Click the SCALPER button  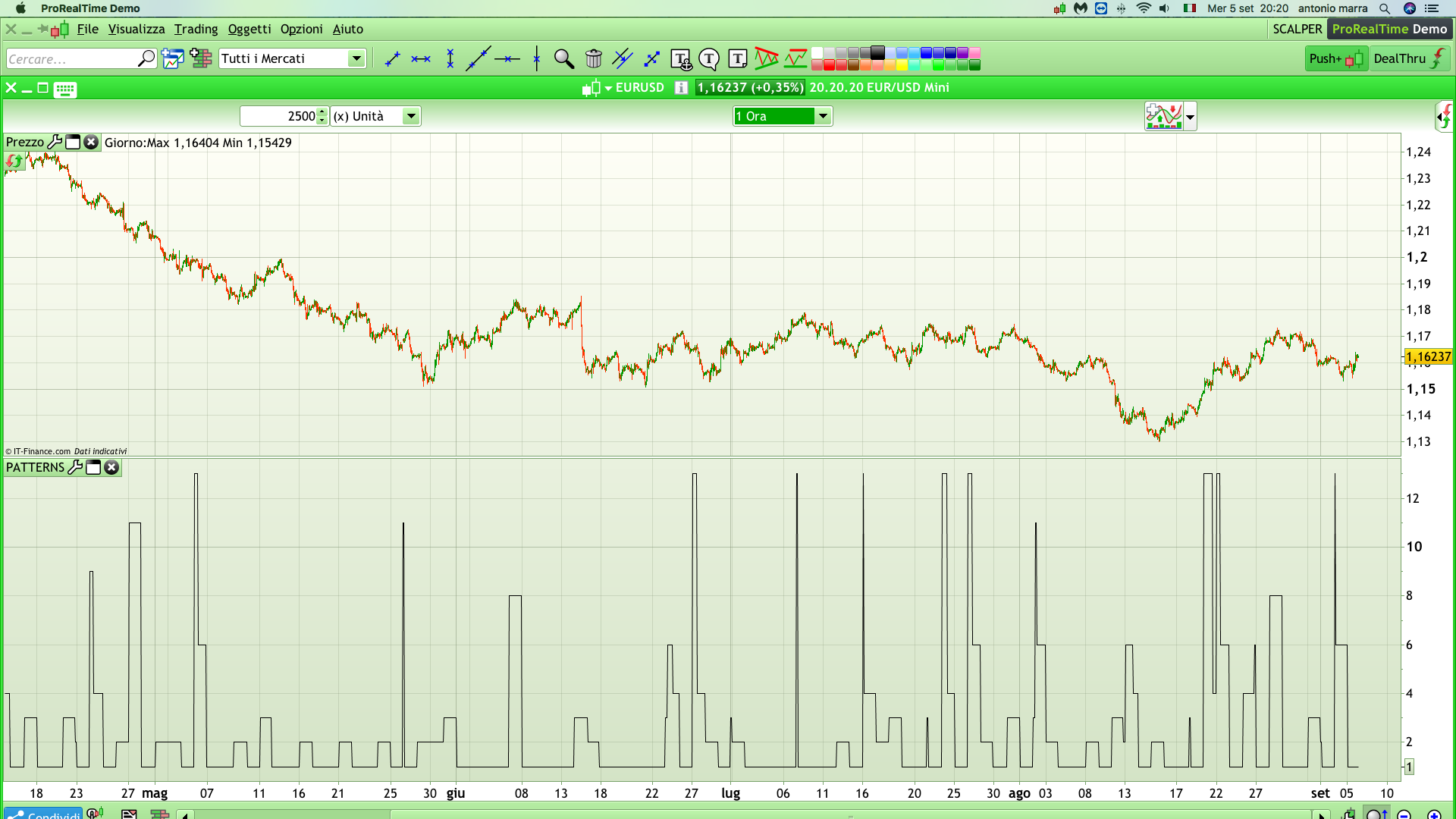point(1297,29)
